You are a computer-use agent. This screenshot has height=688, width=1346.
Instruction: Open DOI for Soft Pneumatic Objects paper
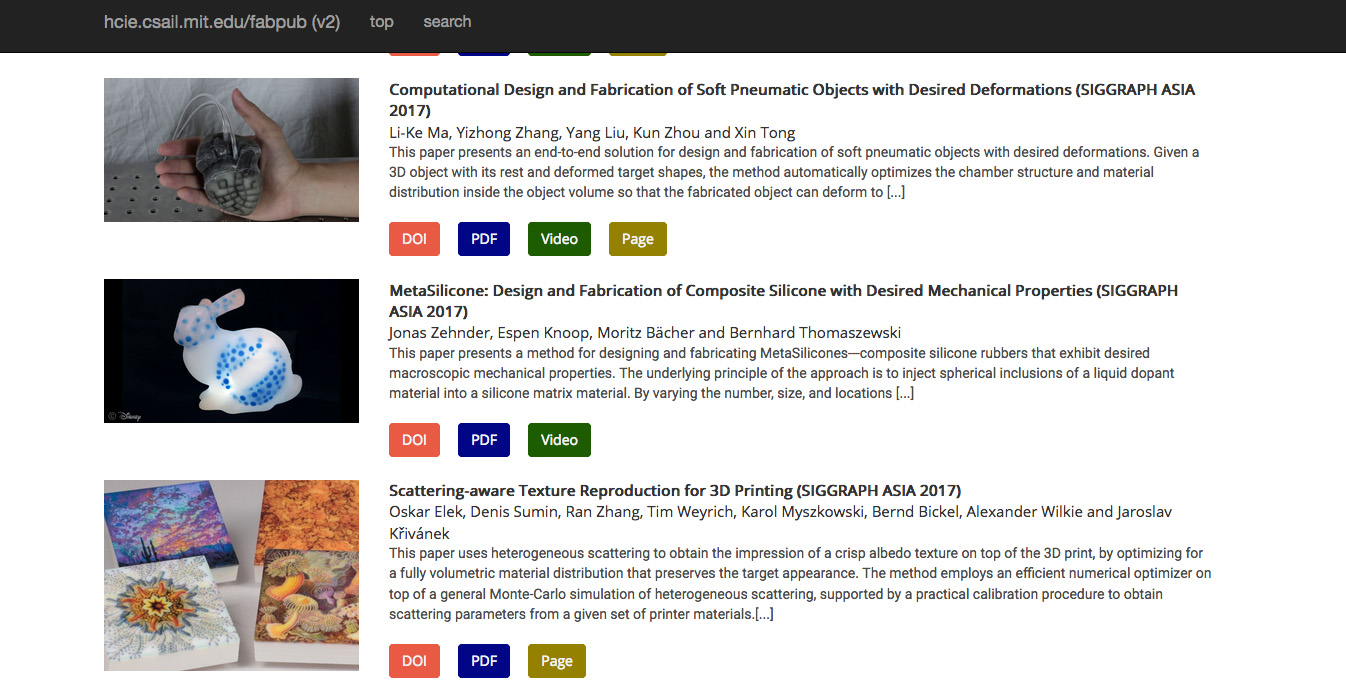point(414,239)
